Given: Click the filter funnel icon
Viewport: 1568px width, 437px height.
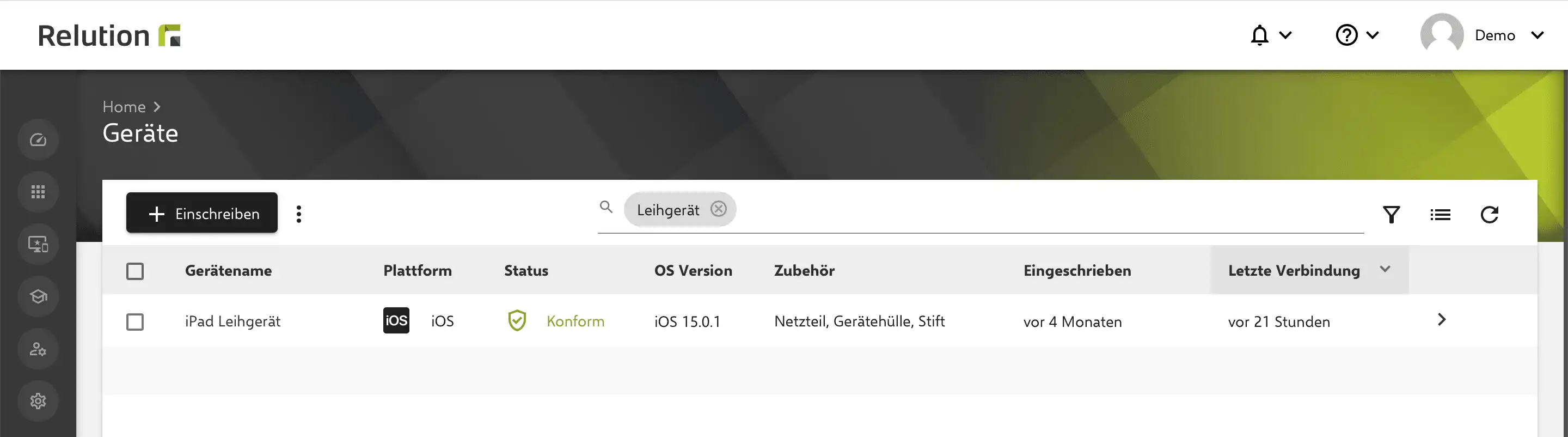Looking at the screenshot, I should pyautogui.click(x=1392, y=215).
